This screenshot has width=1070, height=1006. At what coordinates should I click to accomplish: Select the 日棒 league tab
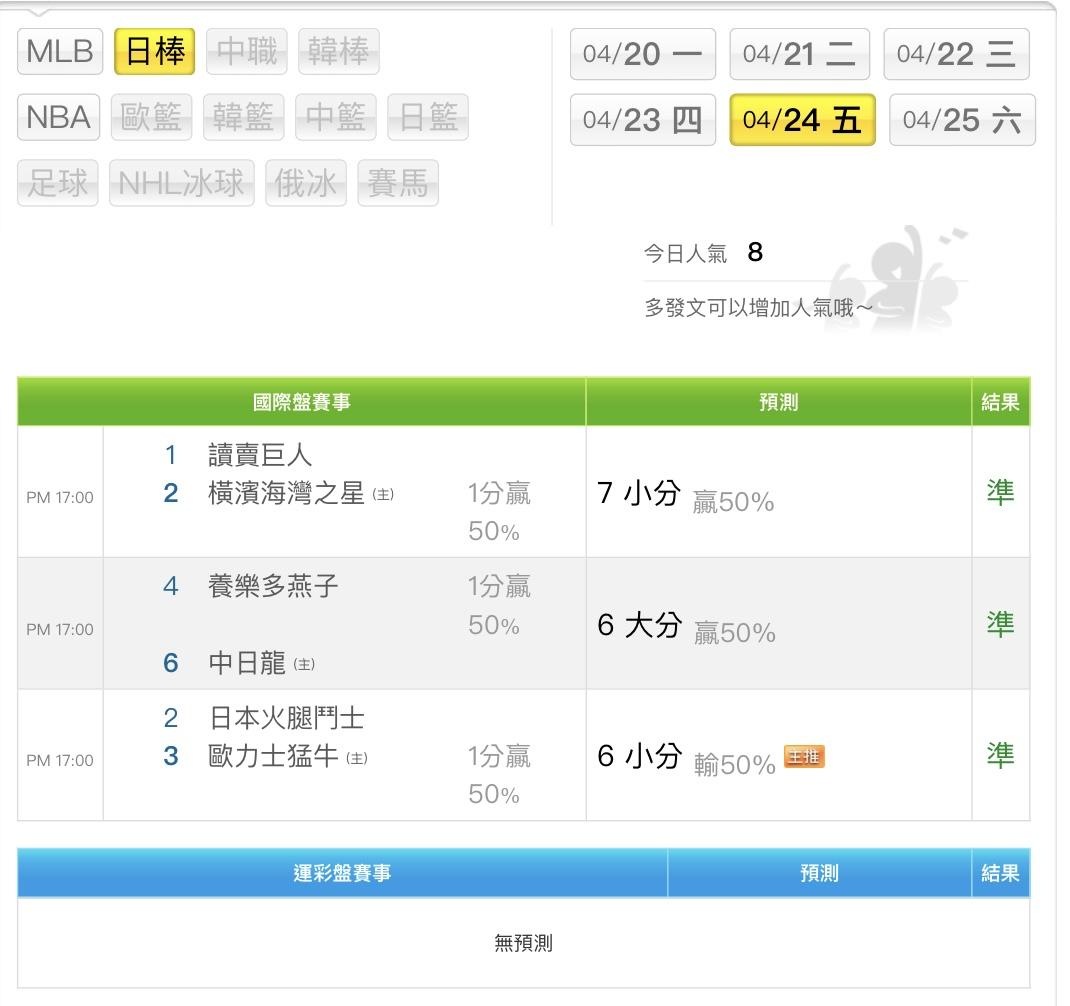click(155, 52)
